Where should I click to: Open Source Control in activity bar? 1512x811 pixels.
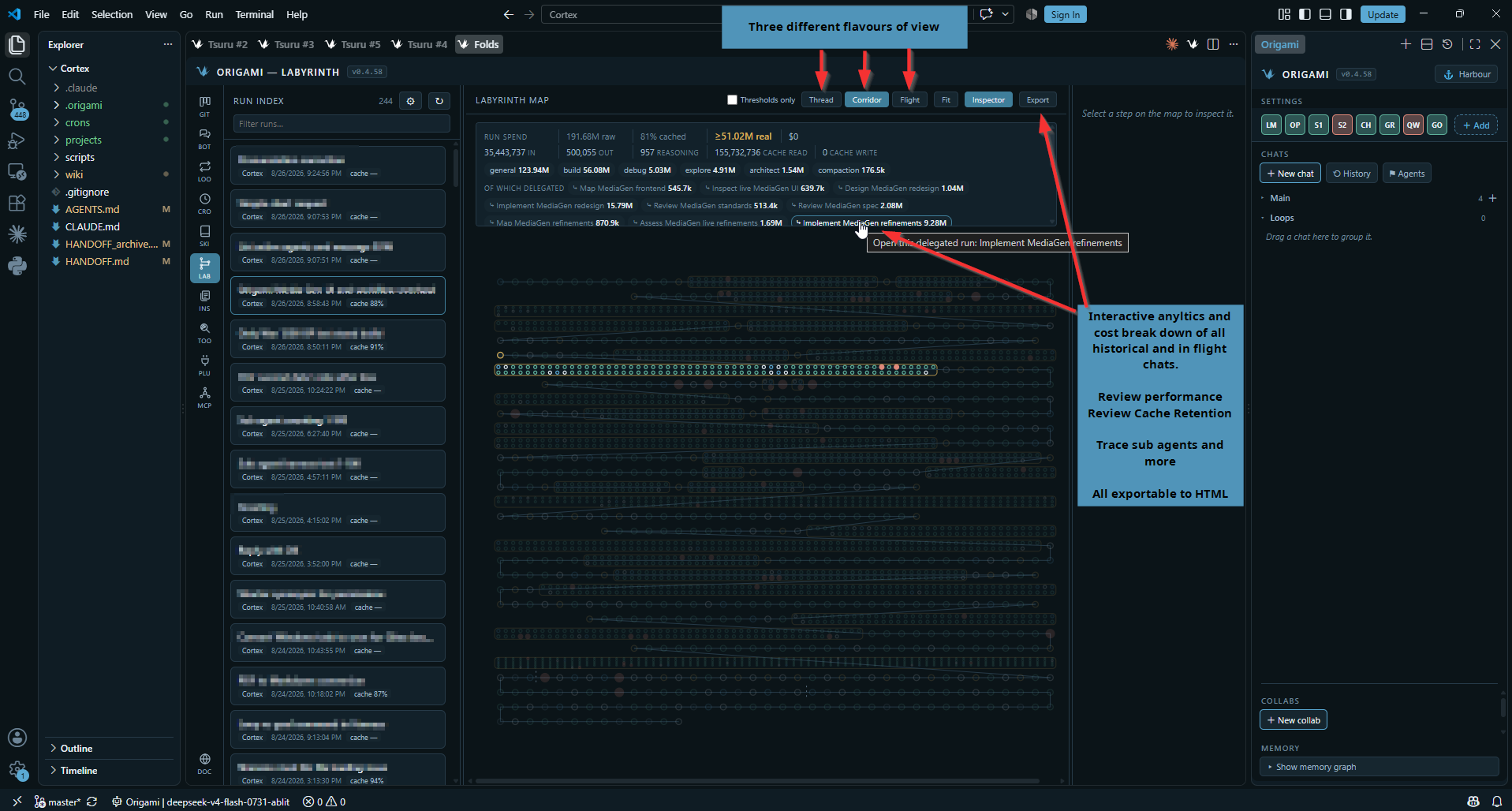click(x=17, y=109)
